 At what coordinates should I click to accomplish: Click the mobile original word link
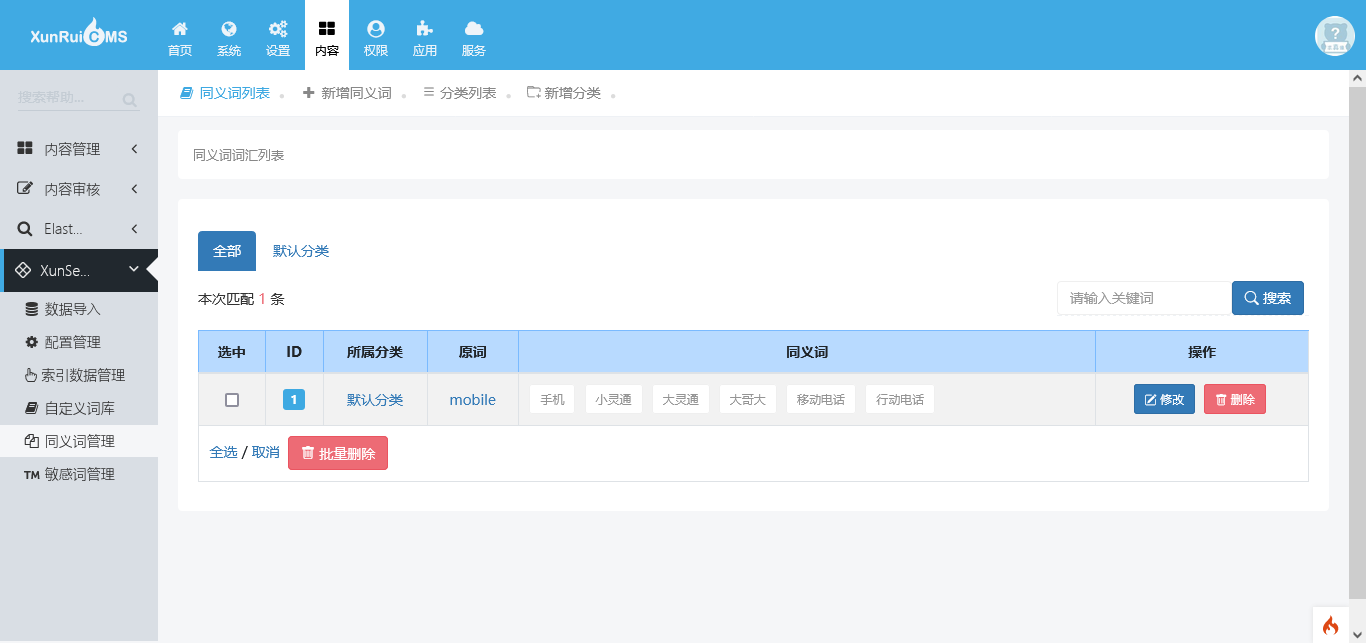pos(473,400)
